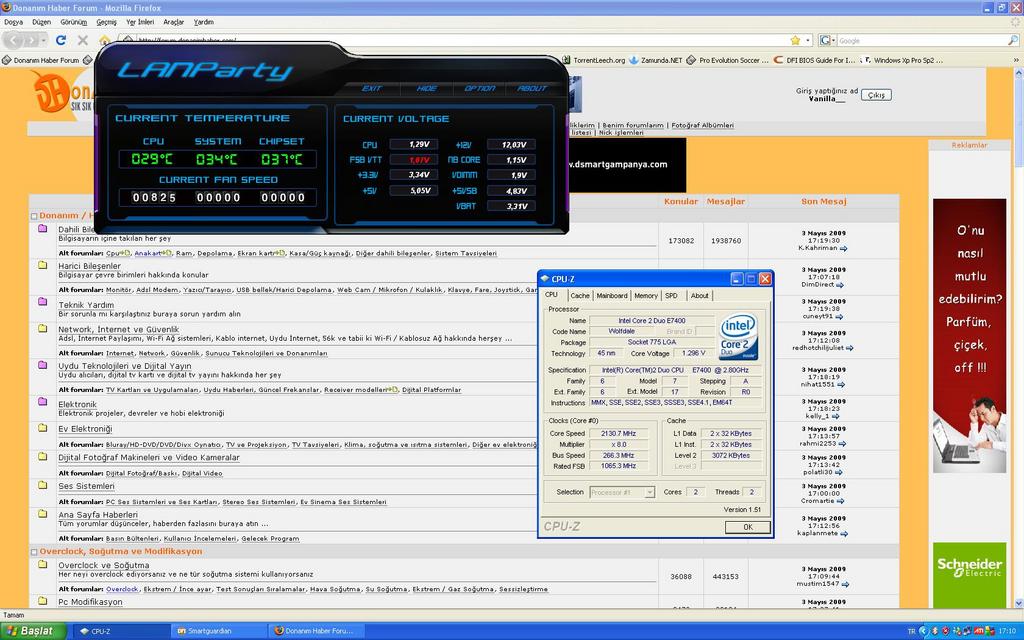Click inside the Google search field
Image resolution: width=1024 pixels, height=640 pixels.
pos(921,40)
